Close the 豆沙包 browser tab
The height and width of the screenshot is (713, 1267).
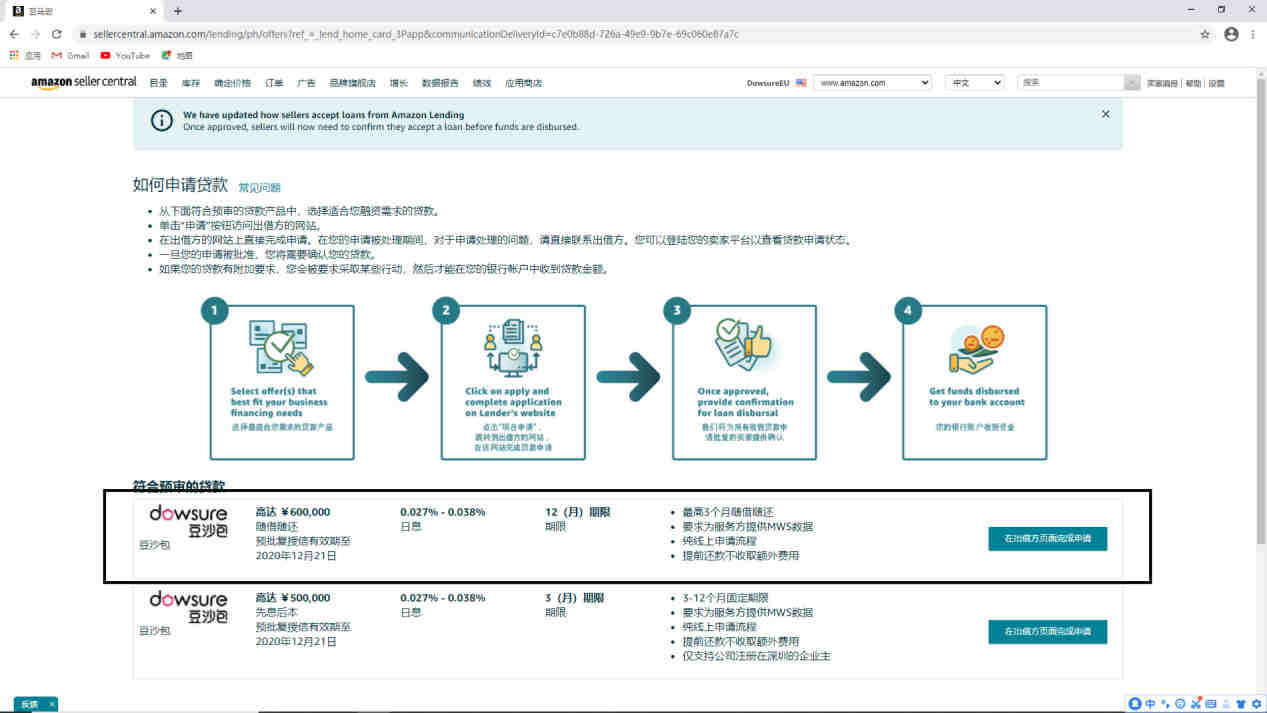click(152, 11)
